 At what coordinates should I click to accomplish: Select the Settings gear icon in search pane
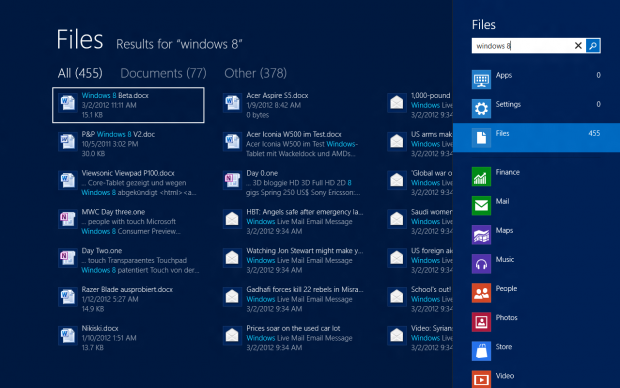(481, 108)
